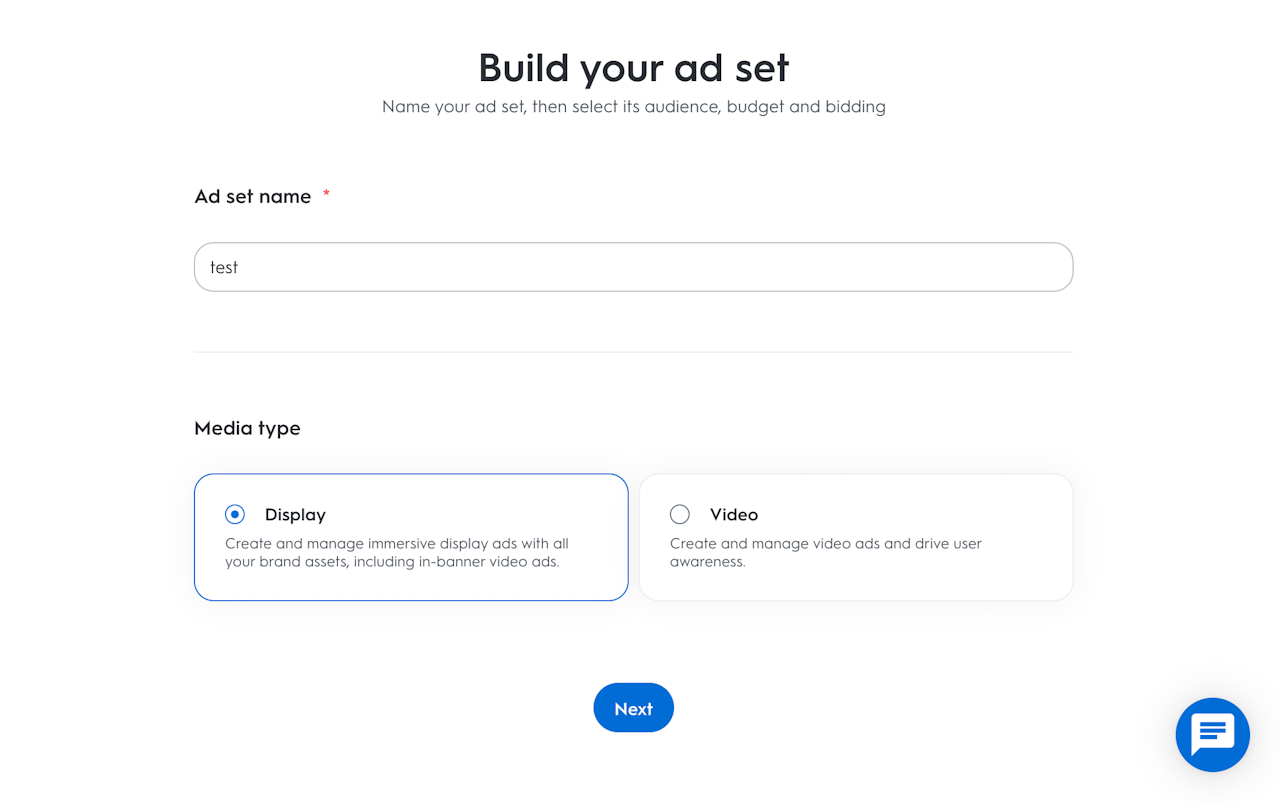Click the "Display" option title text
The height and width of the screenshot is (802, 1280).
[x=295, y=515]
